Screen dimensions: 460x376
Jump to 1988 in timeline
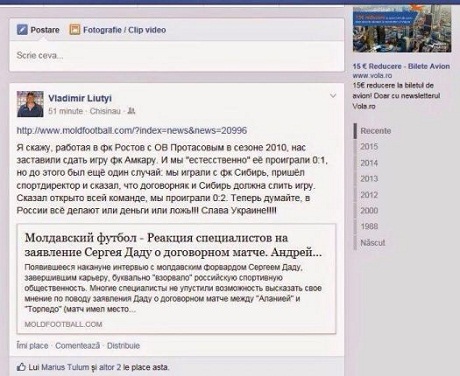(x=369, y=226)
